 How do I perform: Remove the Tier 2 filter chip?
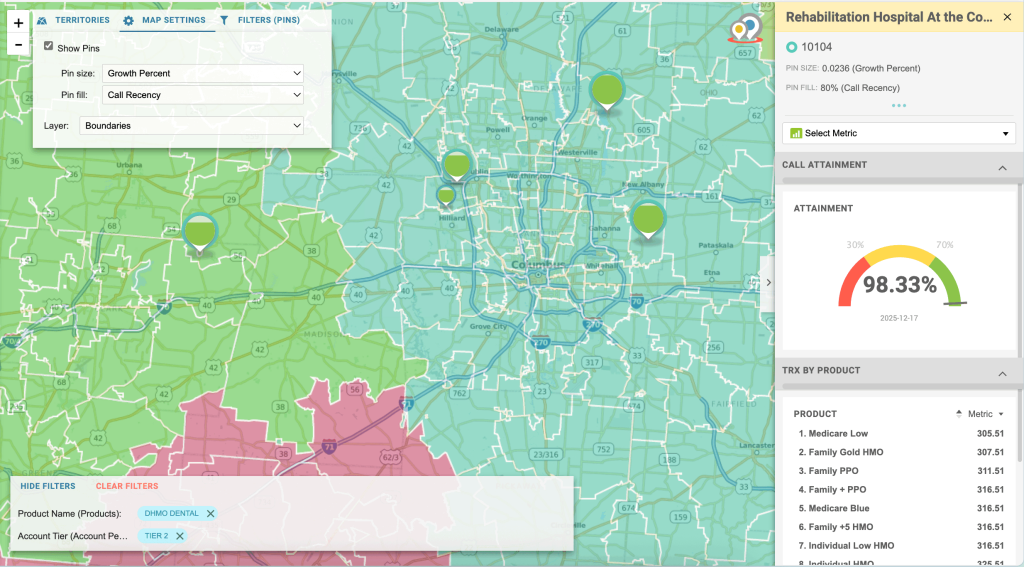click(x=180, y=536)
